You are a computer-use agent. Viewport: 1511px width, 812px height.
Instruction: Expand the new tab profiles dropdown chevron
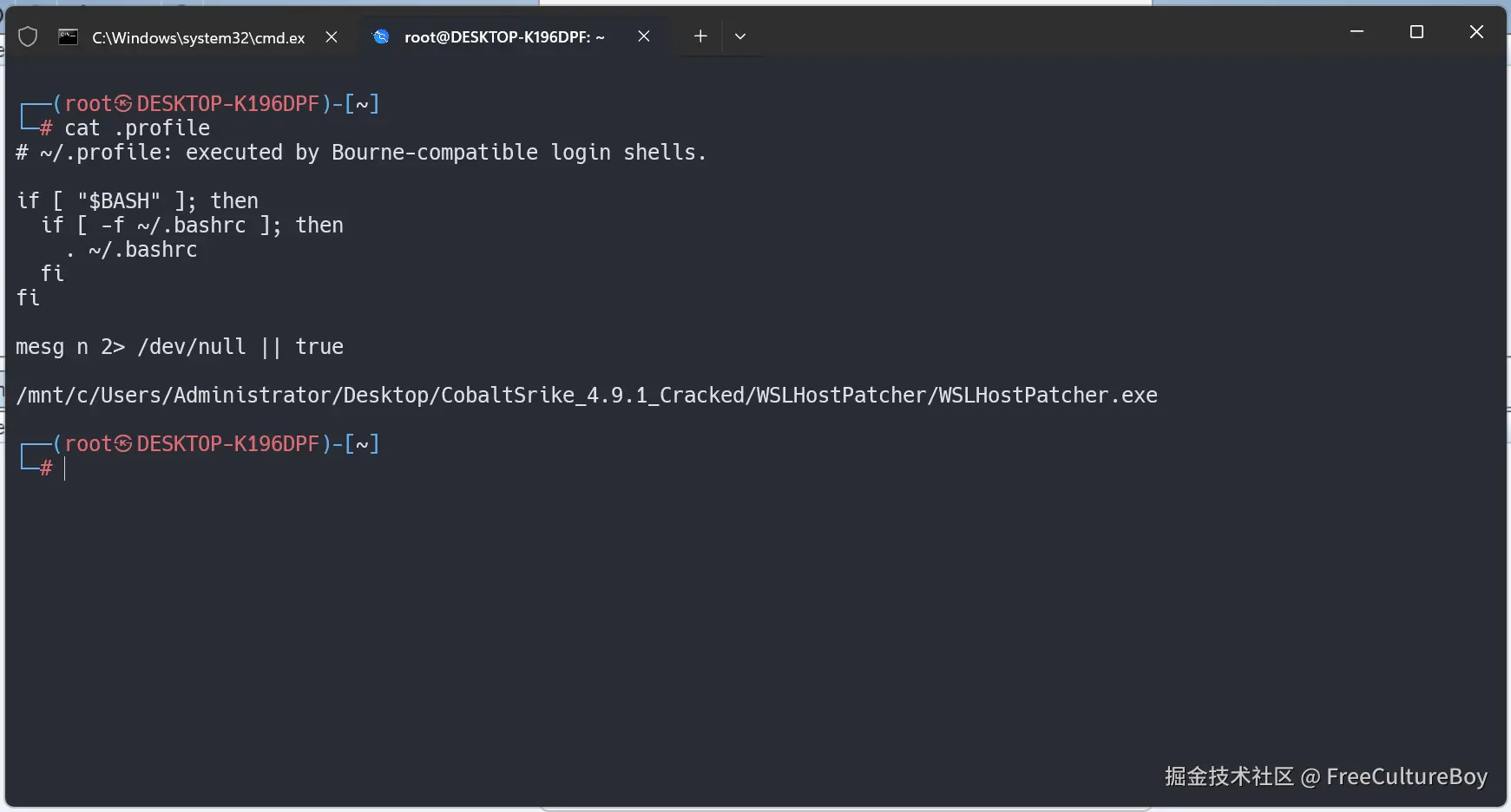click(740, 36)
